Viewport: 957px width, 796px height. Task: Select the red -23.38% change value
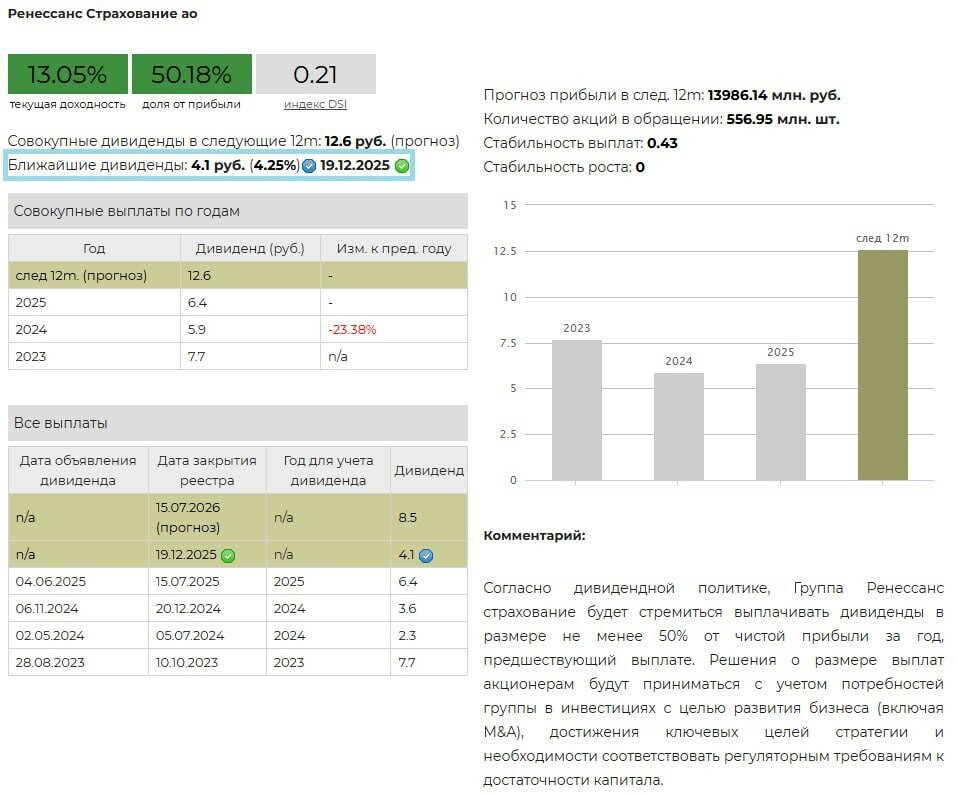[352, 329]
